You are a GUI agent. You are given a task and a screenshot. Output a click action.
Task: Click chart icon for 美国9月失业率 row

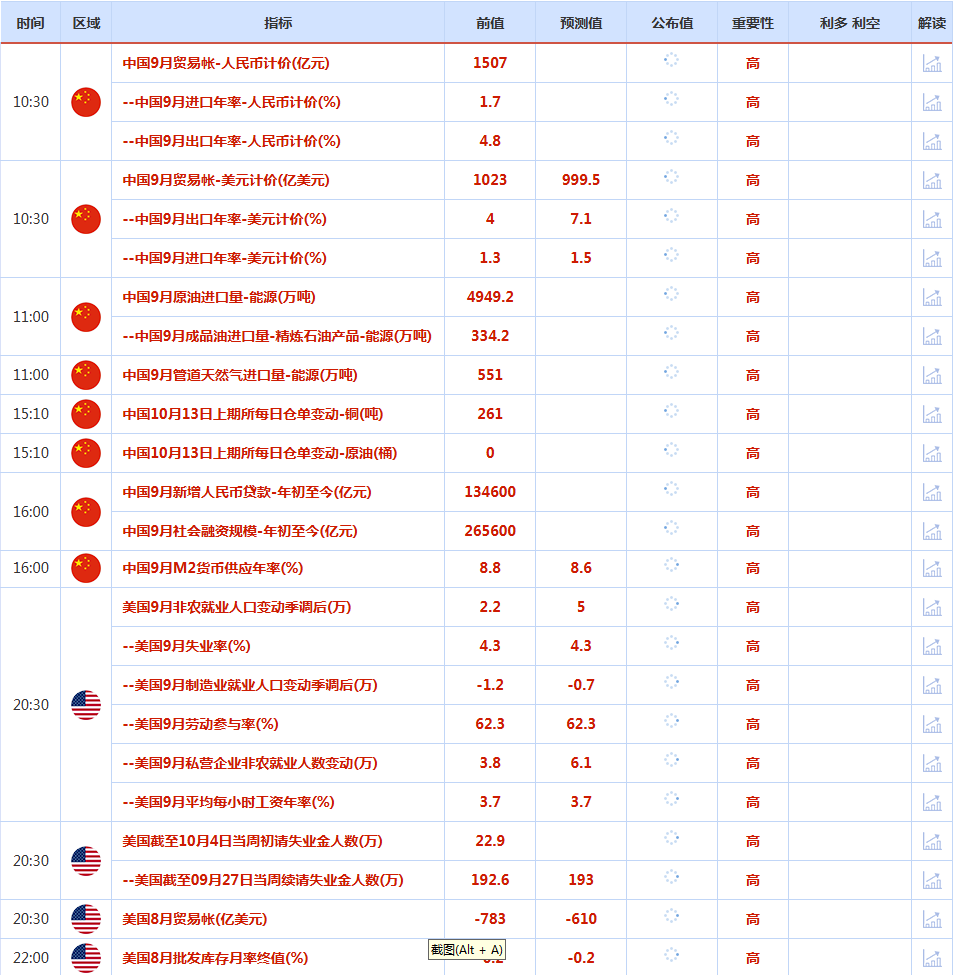[932, 646]
